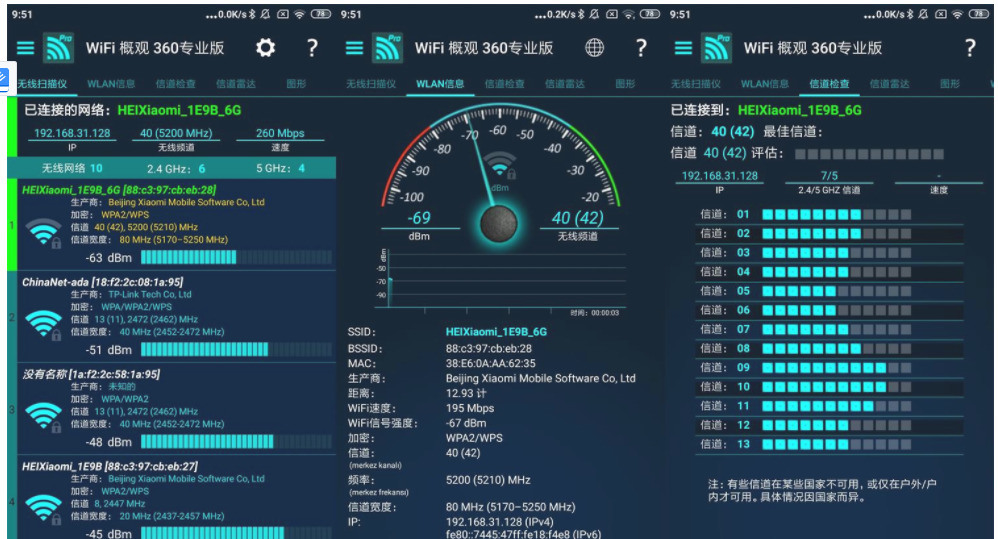Image resolution: width=998 pixels, height=539 pixels.
Task: Tap globe icon in second screen header
Action: point(594,48)
